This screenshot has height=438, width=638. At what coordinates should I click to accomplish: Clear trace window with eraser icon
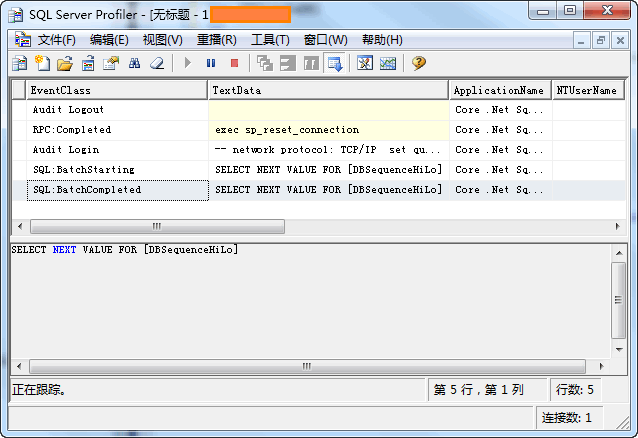pyautogui.click(x=157, y=63)
